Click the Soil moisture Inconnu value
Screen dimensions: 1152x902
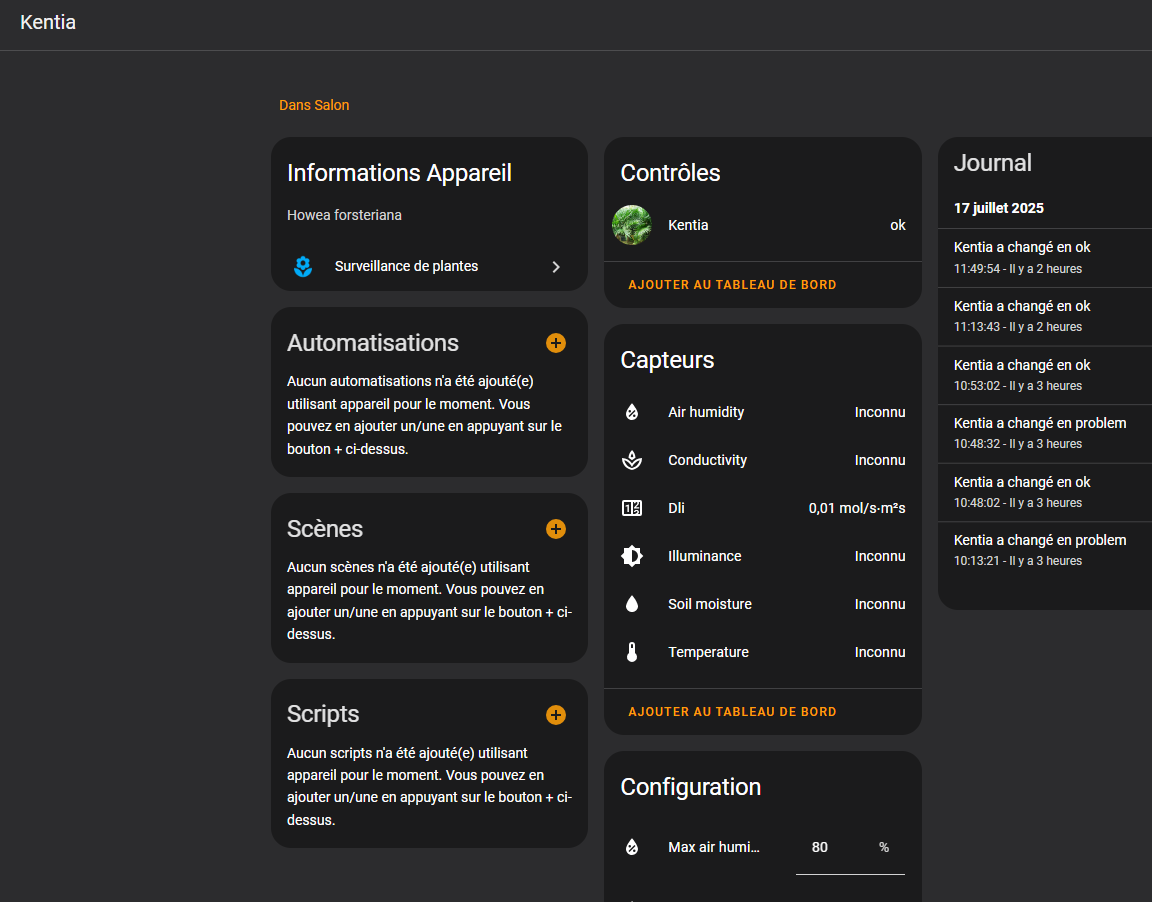(879, 604)
